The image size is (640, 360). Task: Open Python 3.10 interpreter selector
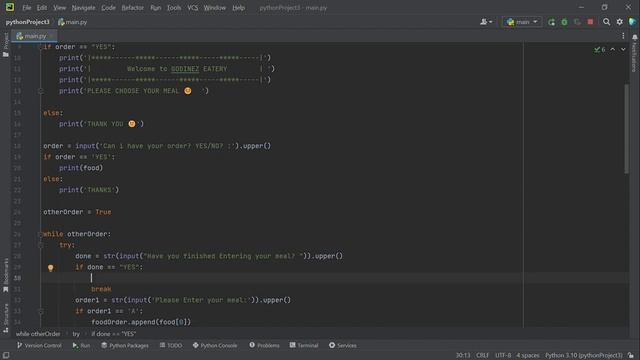[584, 356]
